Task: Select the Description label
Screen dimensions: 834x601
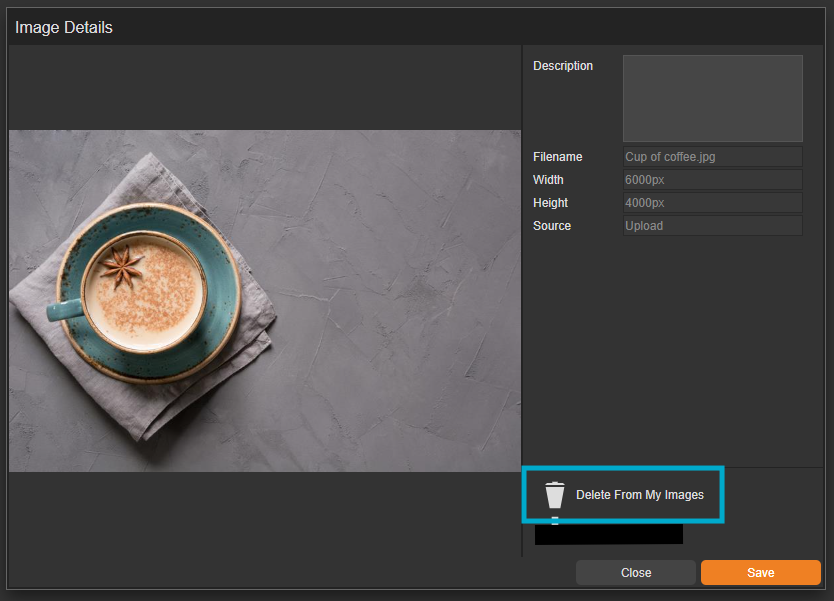Action: click(x=563, y=65)
